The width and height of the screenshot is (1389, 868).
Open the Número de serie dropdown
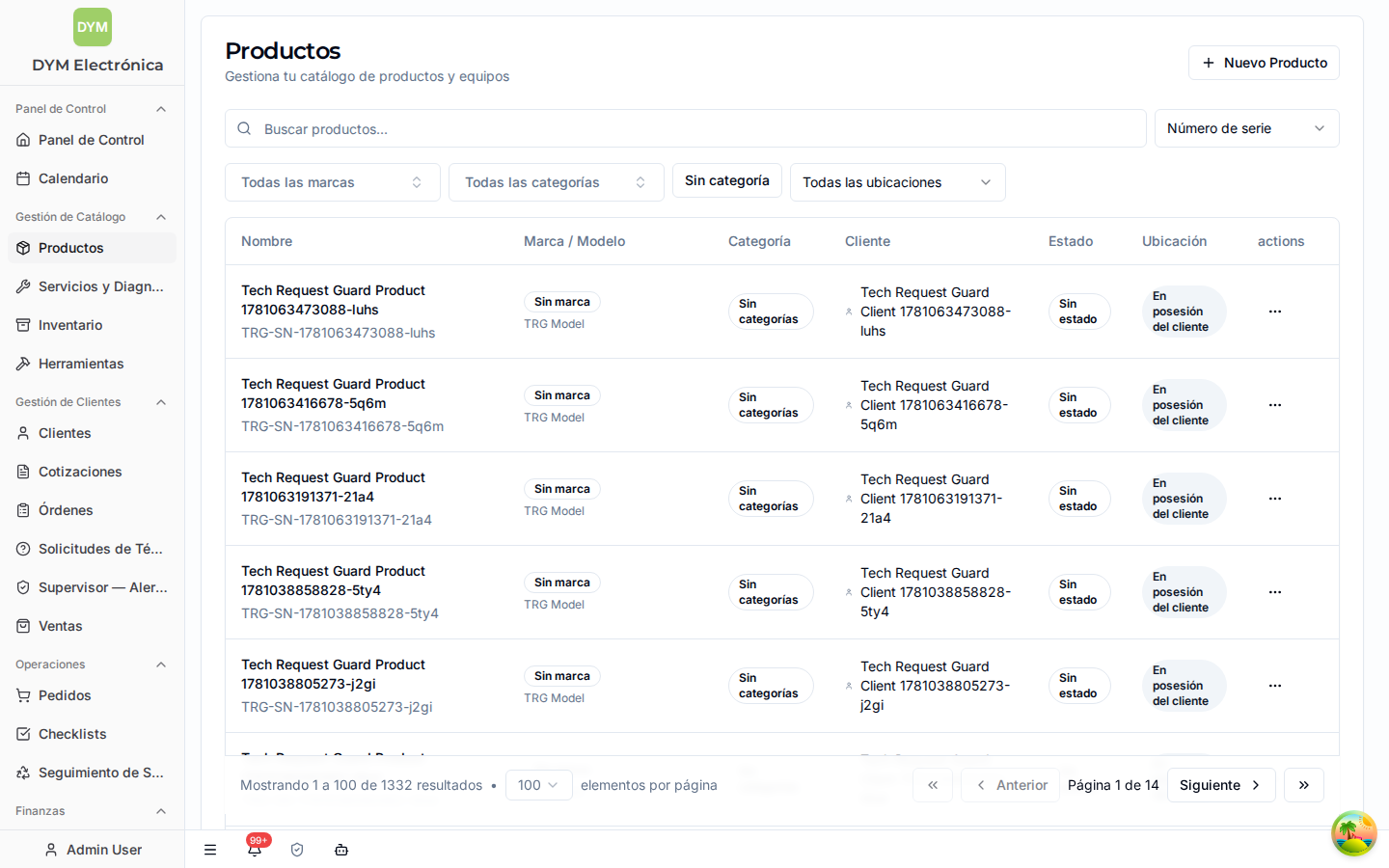point(1246,128)
